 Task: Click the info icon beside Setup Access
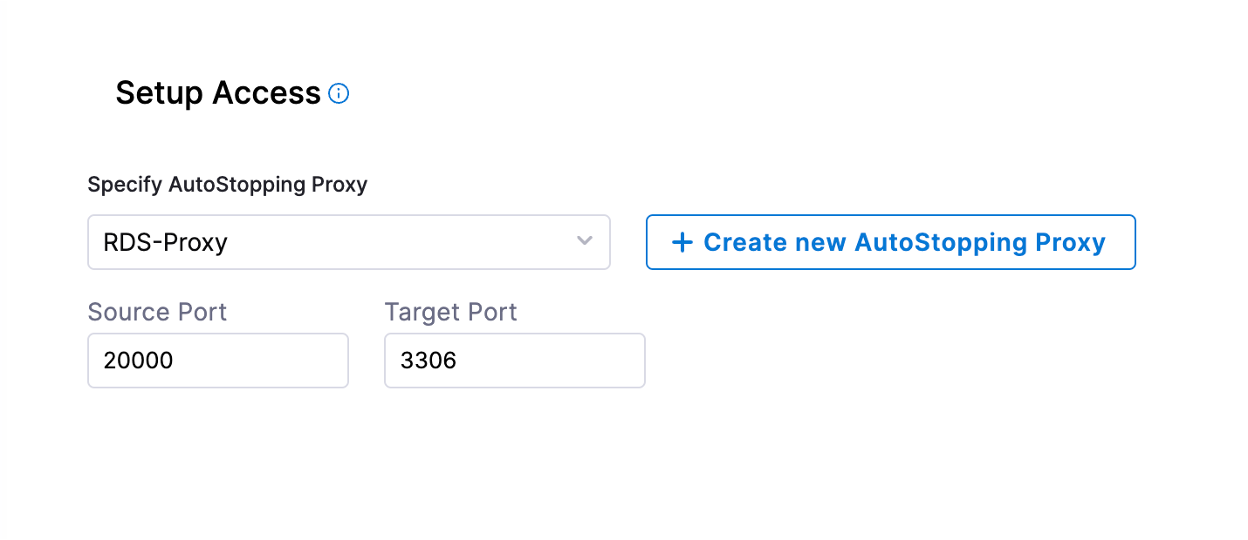tap(339, 94)
